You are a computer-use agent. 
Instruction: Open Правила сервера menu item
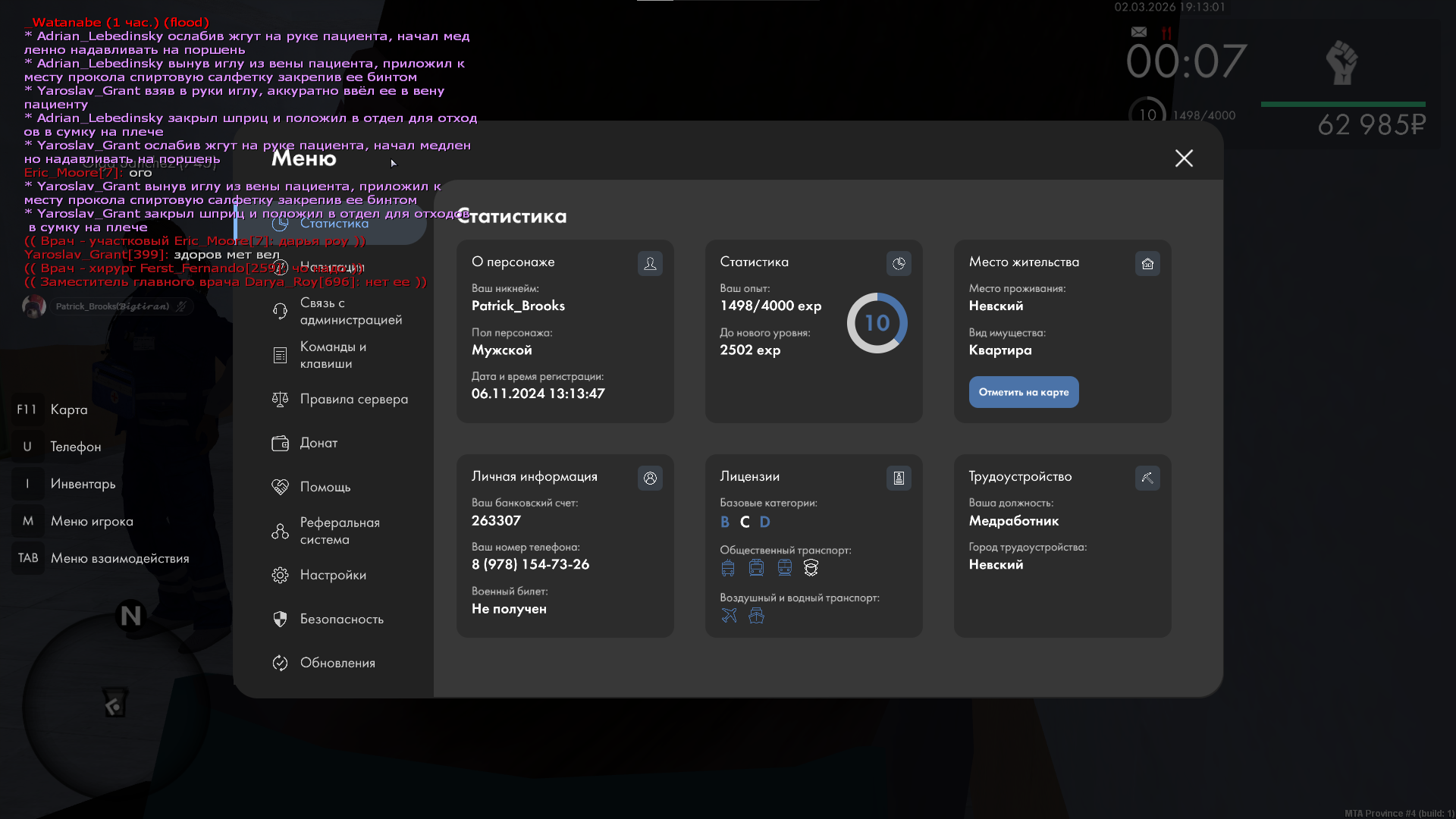click(353, 399)
